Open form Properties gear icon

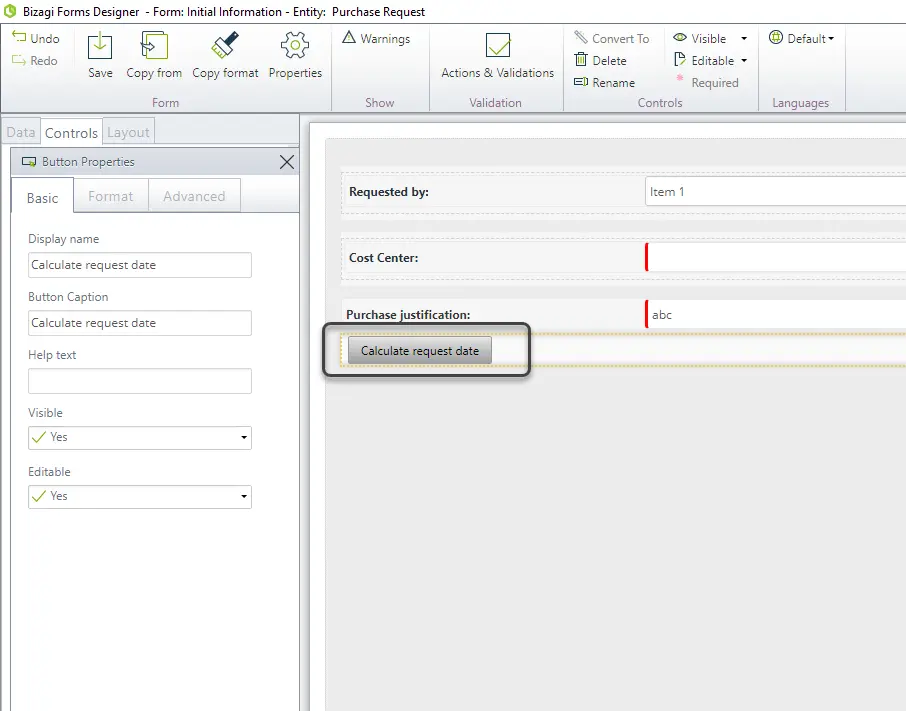click(x=295, y=46)
